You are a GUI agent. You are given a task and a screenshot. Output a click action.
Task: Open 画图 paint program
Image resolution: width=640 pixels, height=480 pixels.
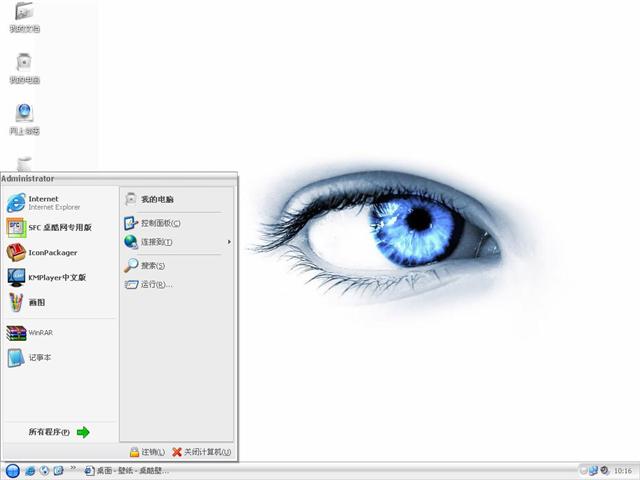click(x=61, y=302)
